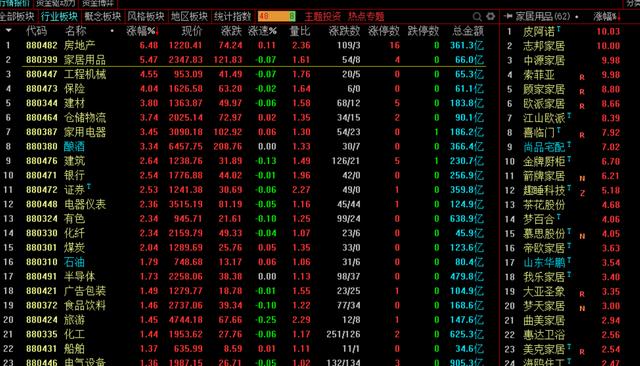Click the R marker beside 索菲亚
640x366 pixels.
pyautogui.click(x=582, y=77)
